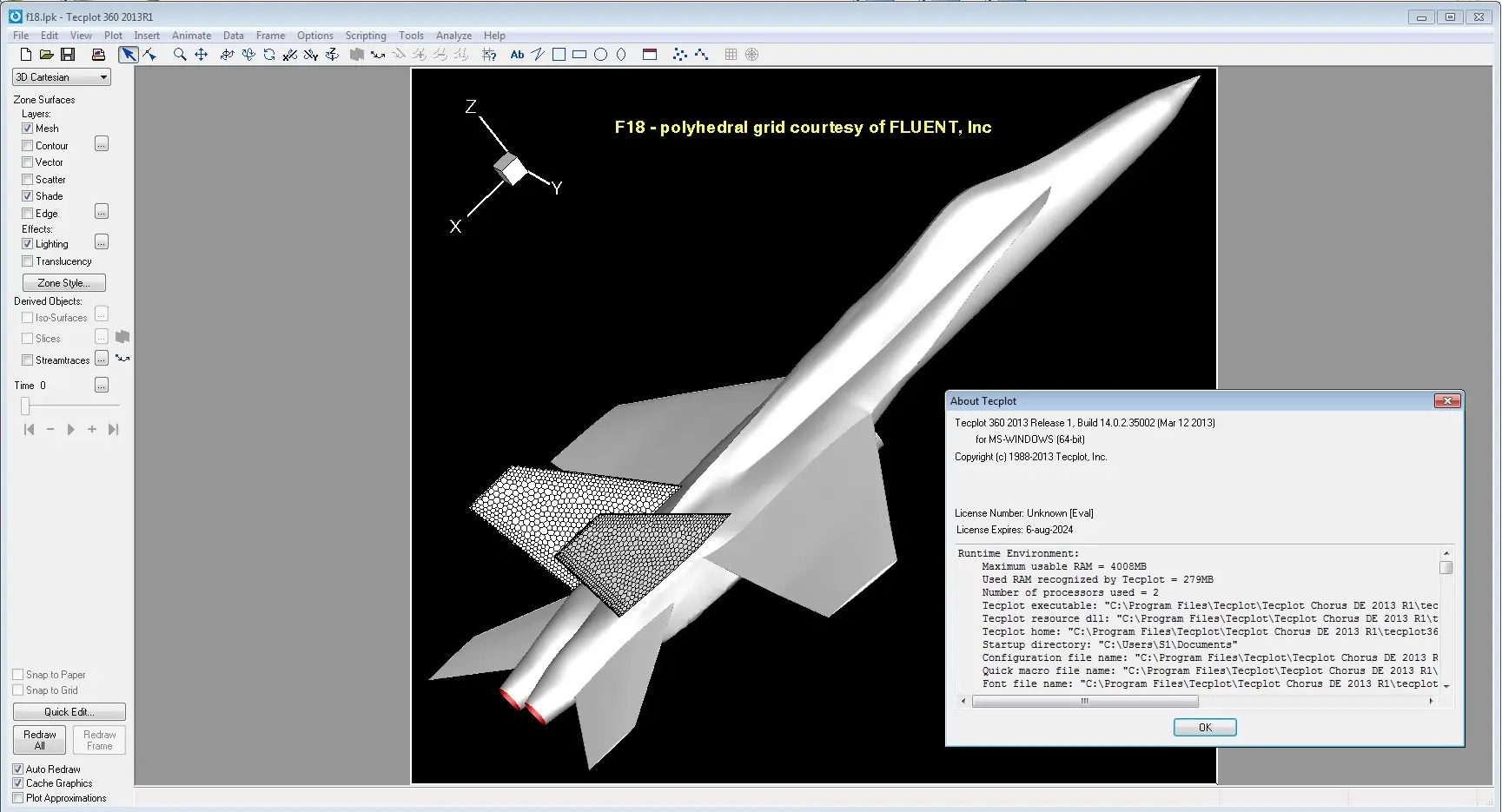
Task: Choose the Translate move tool
Action: tap(201, 54)
